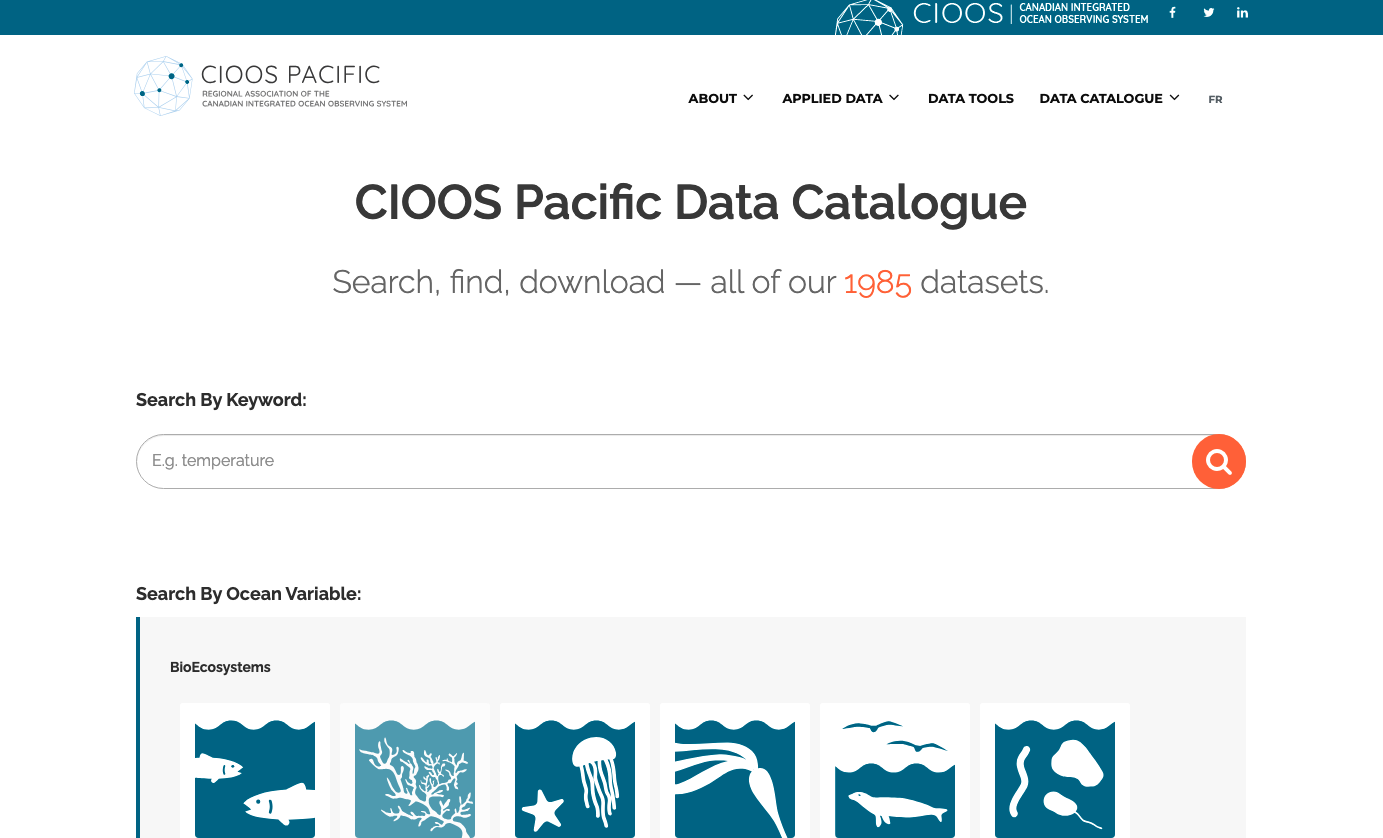1383x838 pixels.
Task: Click the orange search magnifier button
Action: tap(1218, 461)
